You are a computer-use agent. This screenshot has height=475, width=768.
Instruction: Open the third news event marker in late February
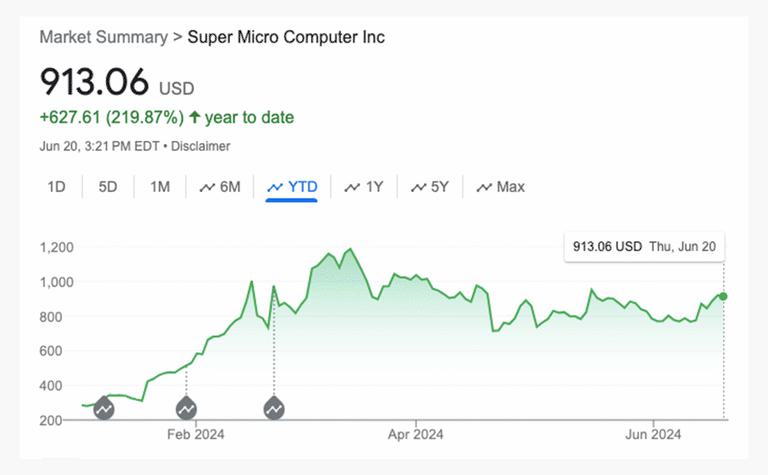(x=274, y=408)
